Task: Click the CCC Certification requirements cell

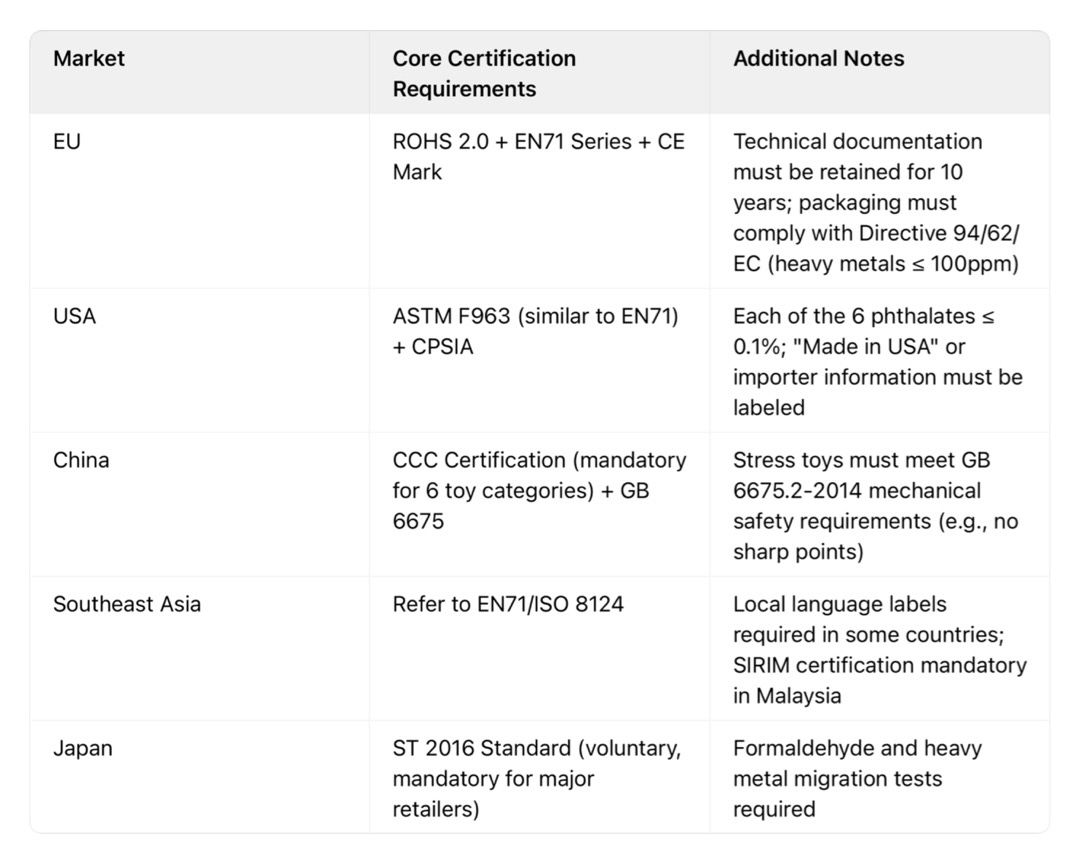Action: tap(539, 490)
